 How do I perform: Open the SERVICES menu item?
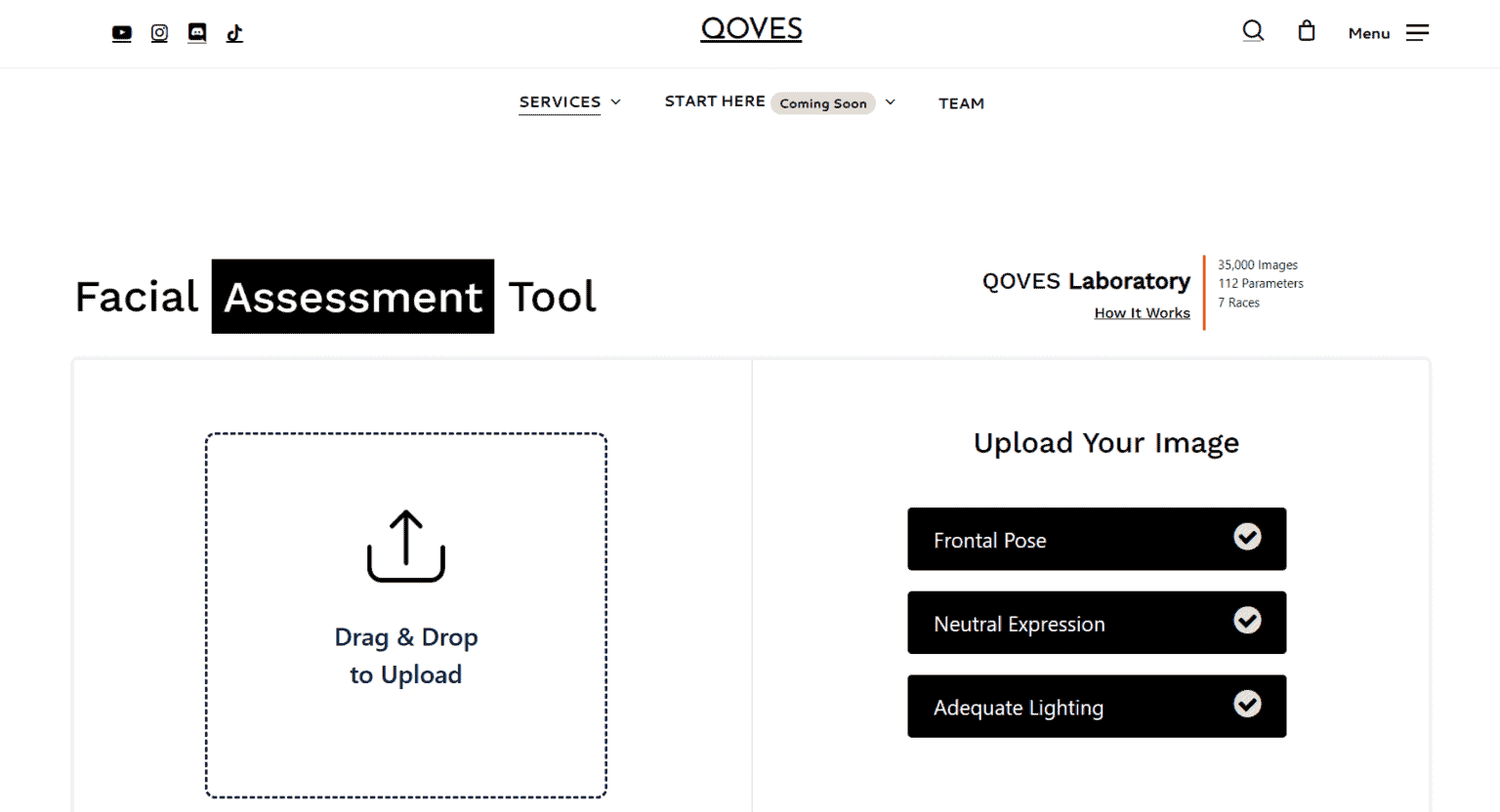[x=560, y=101]
